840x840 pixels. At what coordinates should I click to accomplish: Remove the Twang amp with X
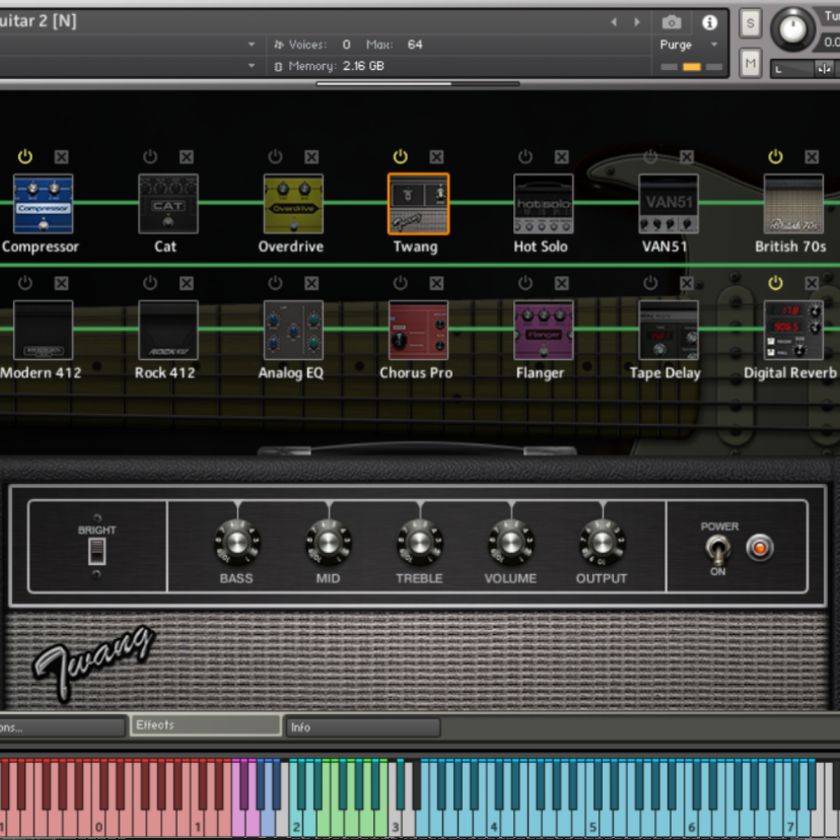pyautogui.click(x=437, y=157)
